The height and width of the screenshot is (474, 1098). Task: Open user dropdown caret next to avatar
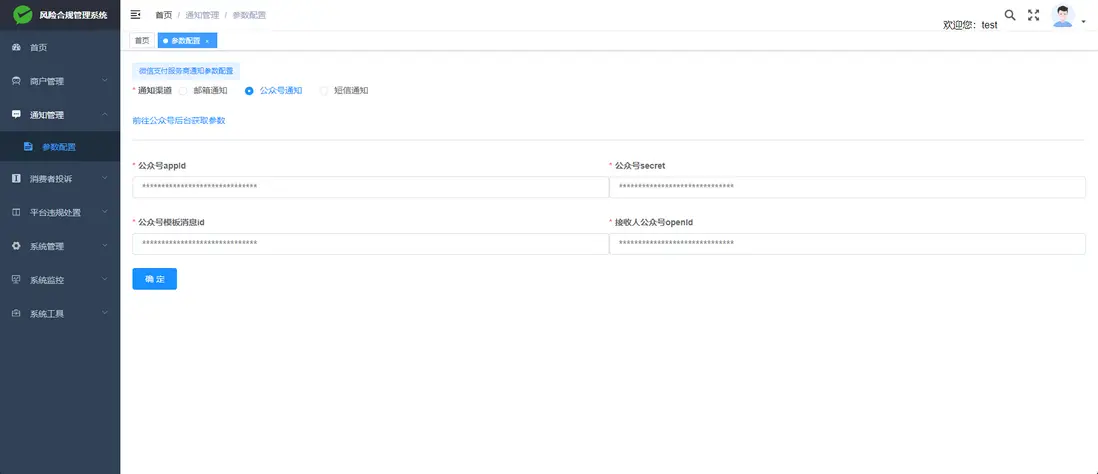[1083, 22]
